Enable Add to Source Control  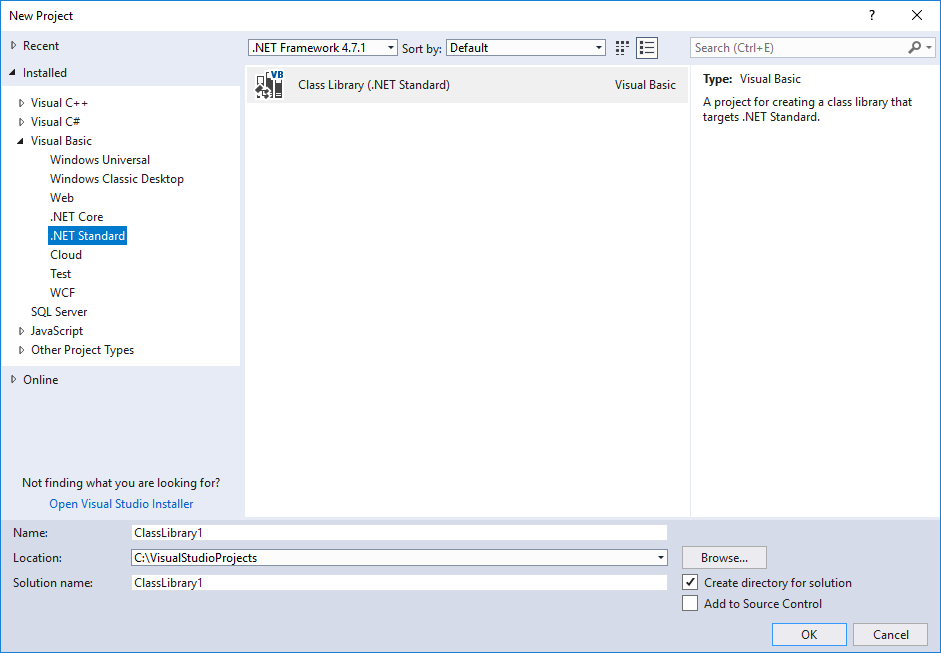690,603
